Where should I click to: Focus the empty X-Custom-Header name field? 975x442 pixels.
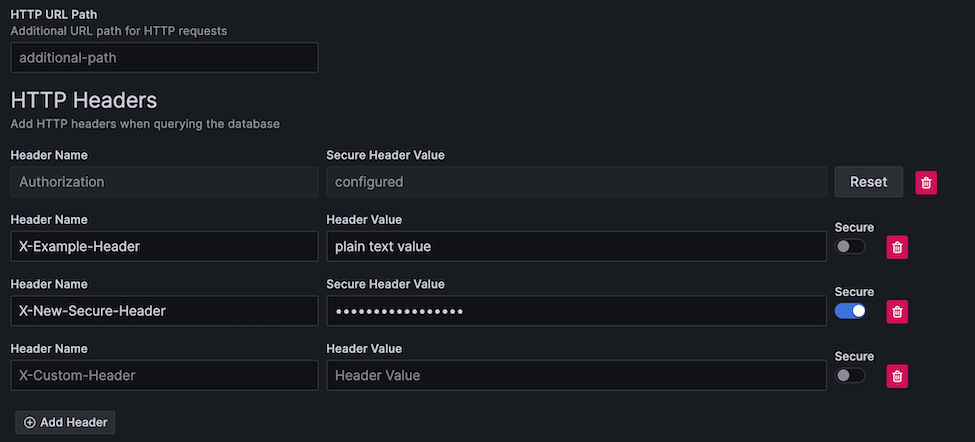tap(164, 375)
